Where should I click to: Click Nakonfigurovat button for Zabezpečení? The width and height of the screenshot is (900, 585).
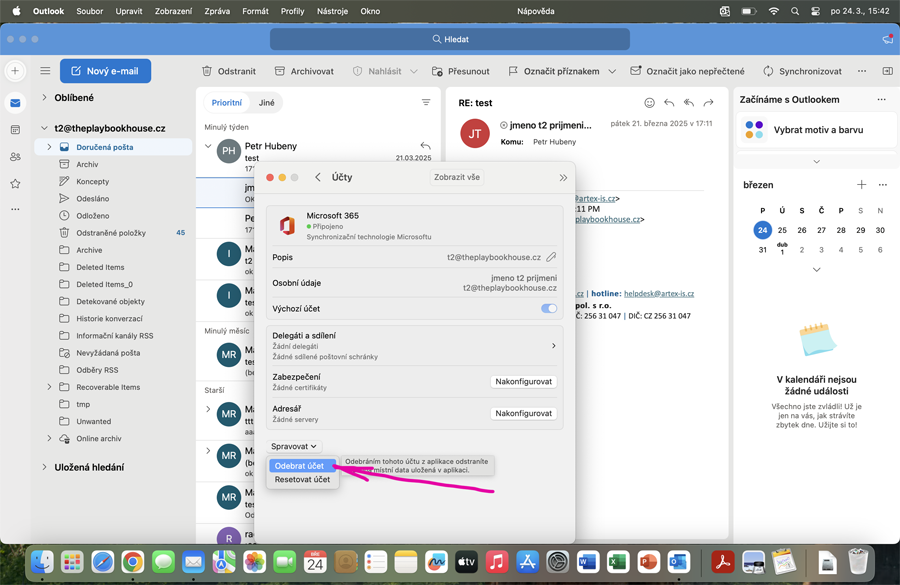523,382
